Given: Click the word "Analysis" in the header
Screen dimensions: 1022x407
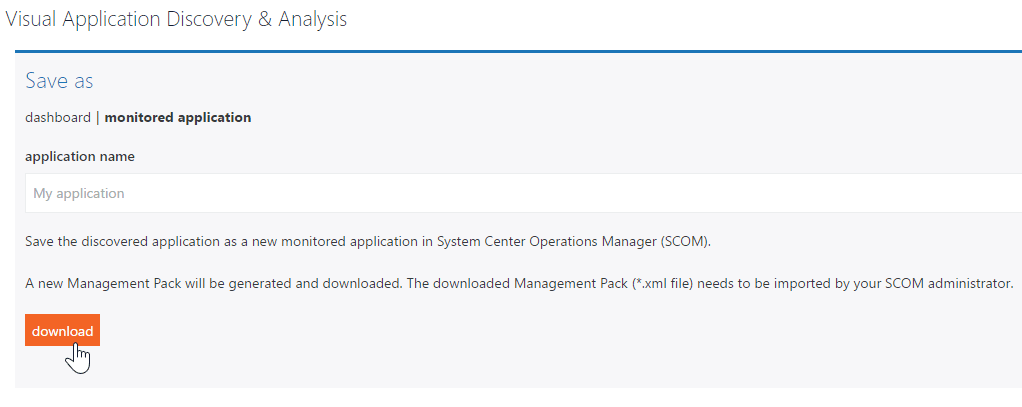Looking at the screenshot, I should point(313,19).
